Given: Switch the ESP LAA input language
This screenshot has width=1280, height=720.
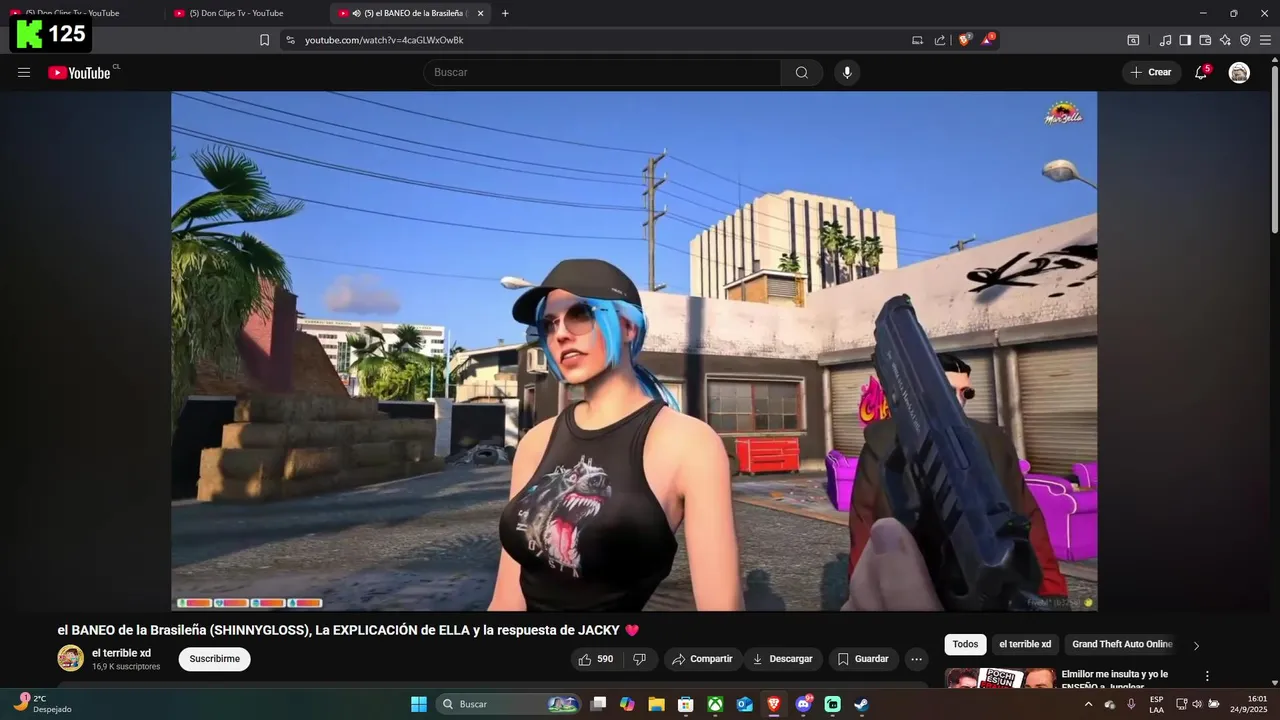Looking at the screenshot, I should pyautogui.click(x=1156, y=704).
